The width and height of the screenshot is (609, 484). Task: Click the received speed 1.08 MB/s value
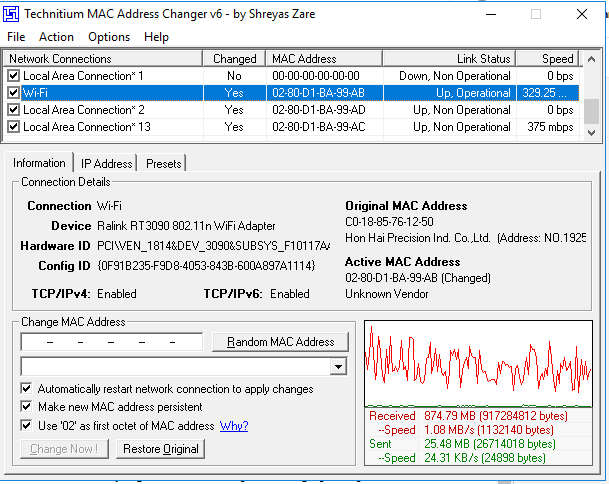(489, 430)
